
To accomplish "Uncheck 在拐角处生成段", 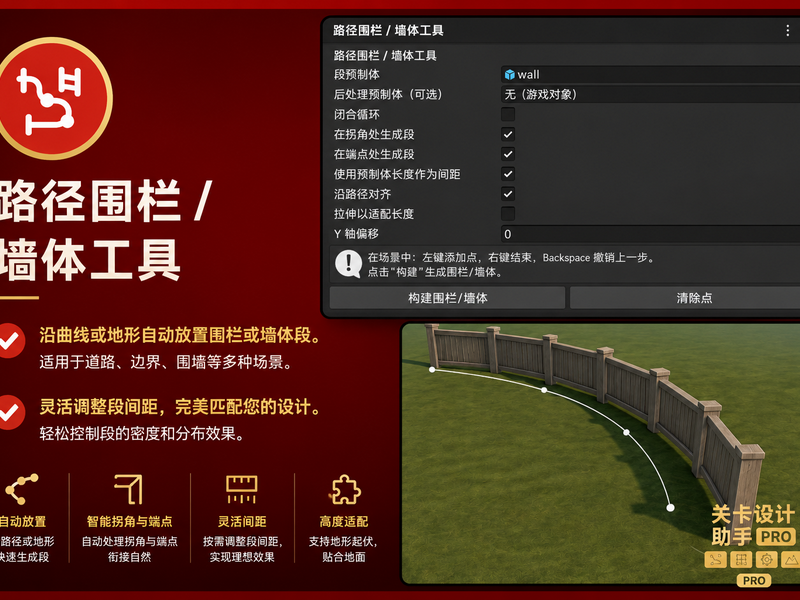I will coord(508,134).
